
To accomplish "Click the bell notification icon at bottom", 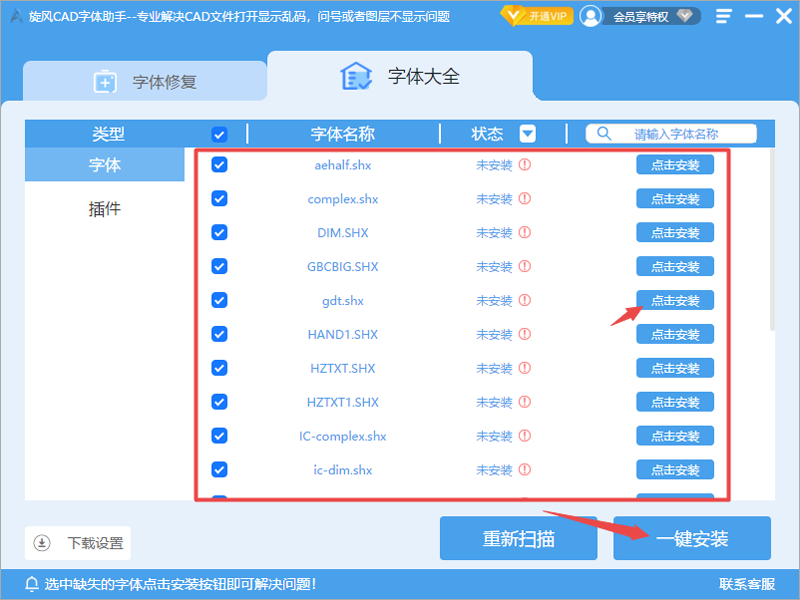I will [32, 584].
